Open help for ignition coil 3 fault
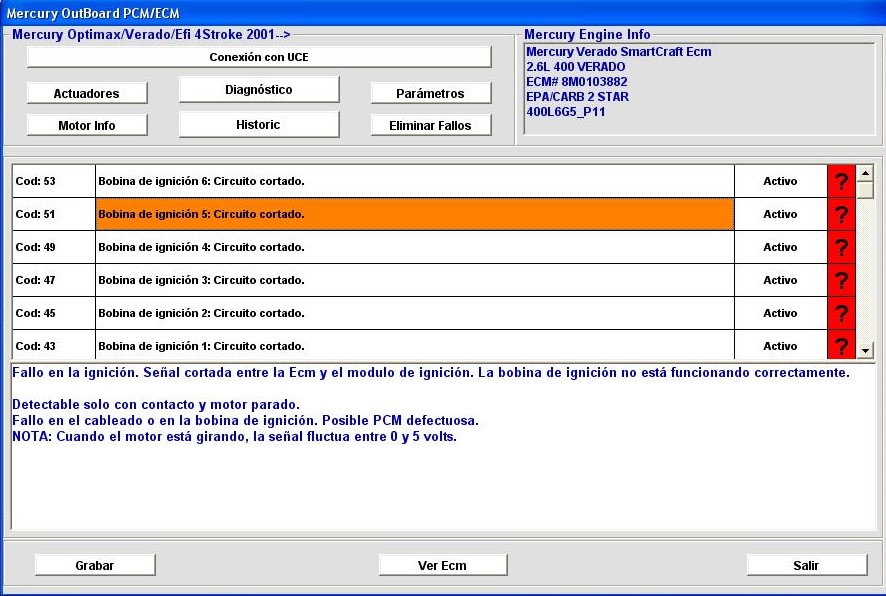This screenshot has height=596, width=886. coord(841,280)
